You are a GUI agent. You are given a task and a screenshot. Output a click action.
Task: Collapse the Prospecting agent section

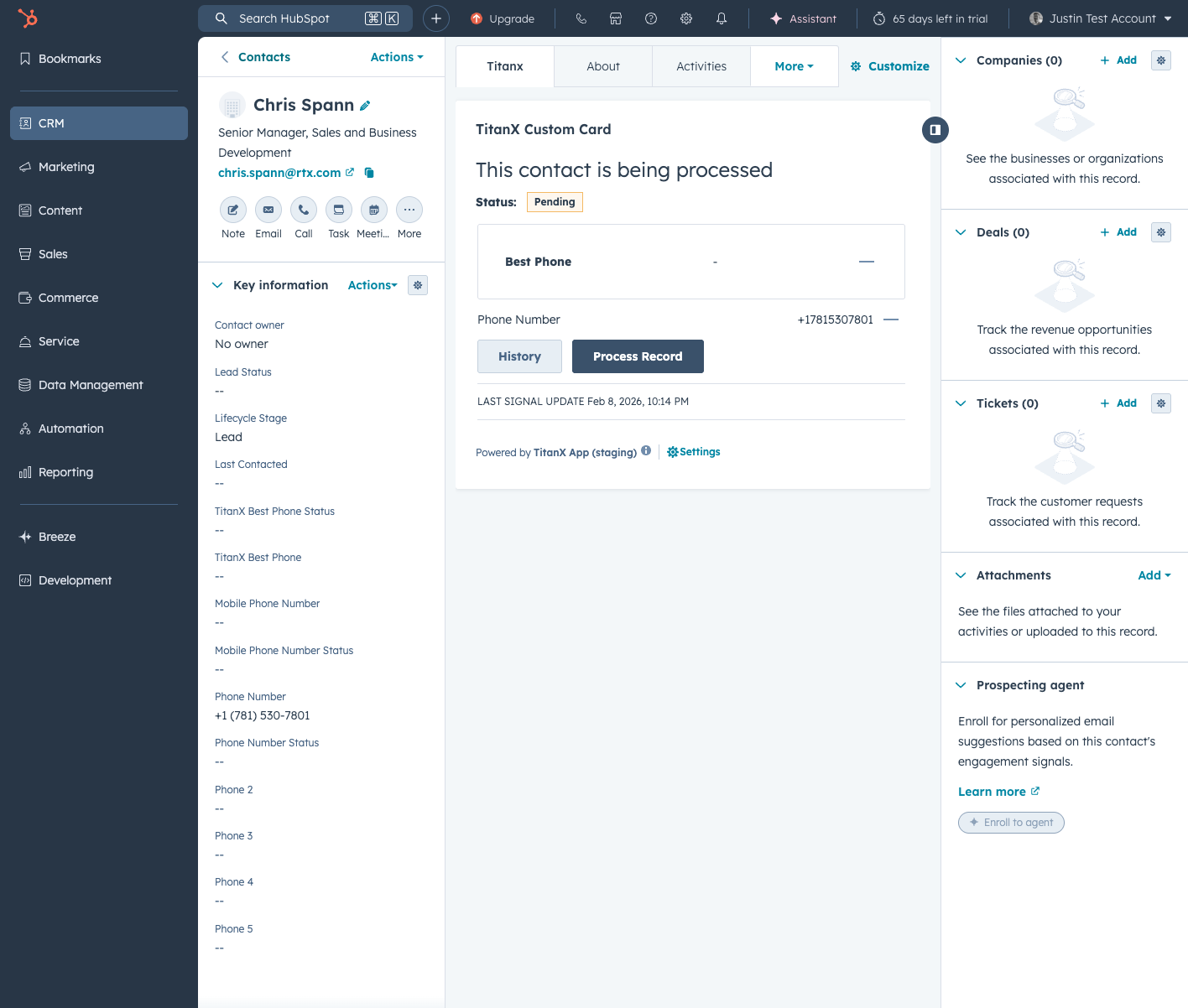(961, 685)
